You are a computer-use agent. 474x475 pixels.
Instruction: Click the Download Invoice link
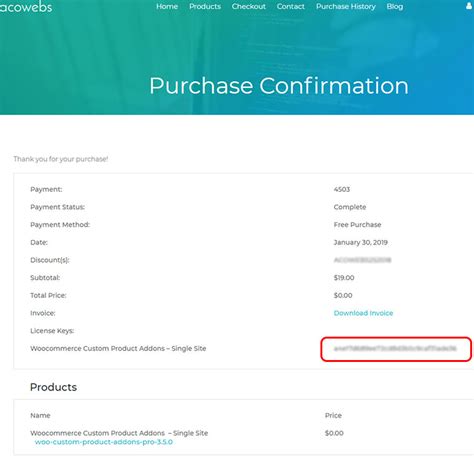tap(363, 313)
